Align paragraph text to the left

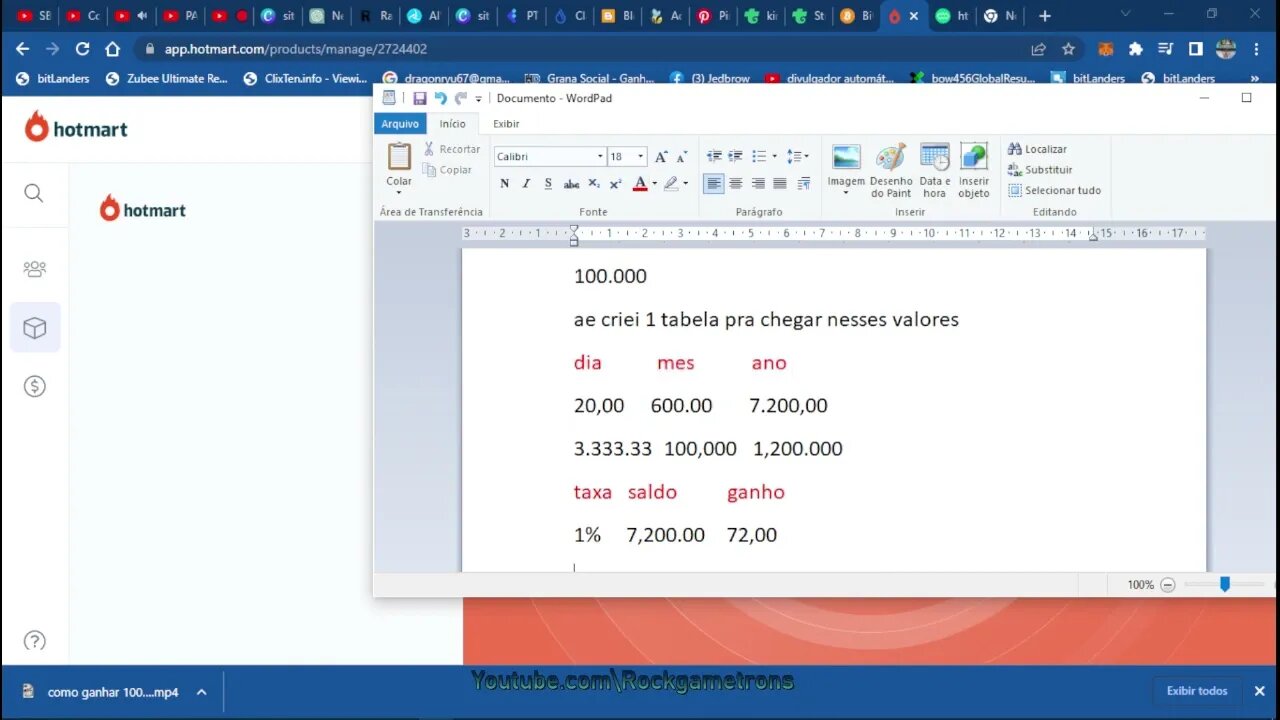click(x=714, y=184)
